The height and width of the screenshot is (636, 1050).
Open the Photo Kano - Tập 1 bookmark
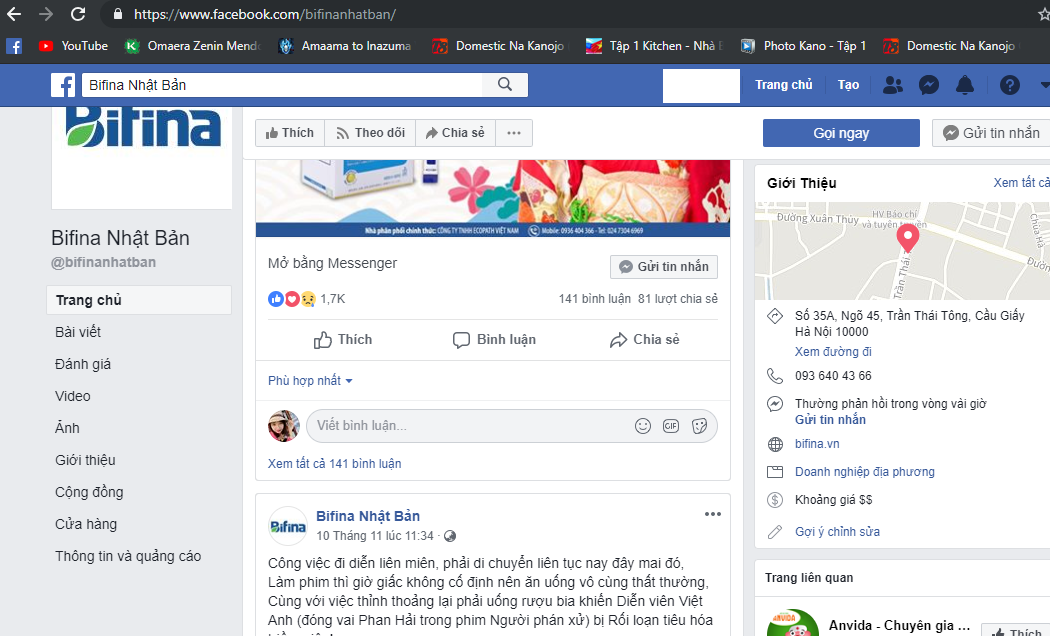coord(804,46)
